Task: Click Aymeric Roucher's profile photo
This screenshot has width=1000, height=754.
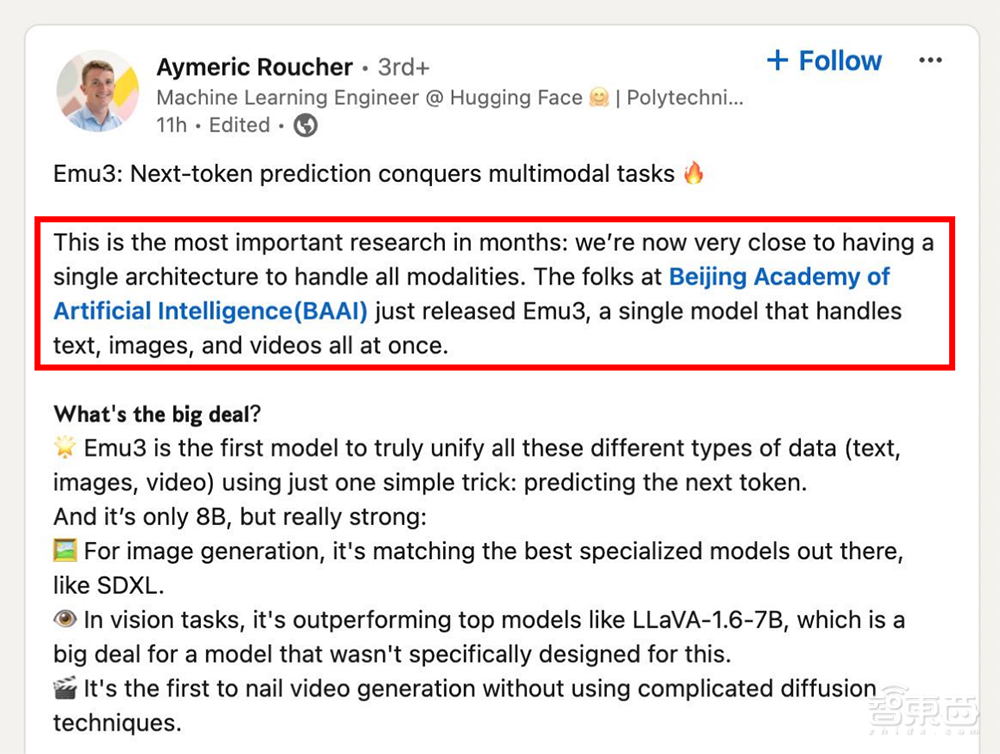Action: click(97, 91)
